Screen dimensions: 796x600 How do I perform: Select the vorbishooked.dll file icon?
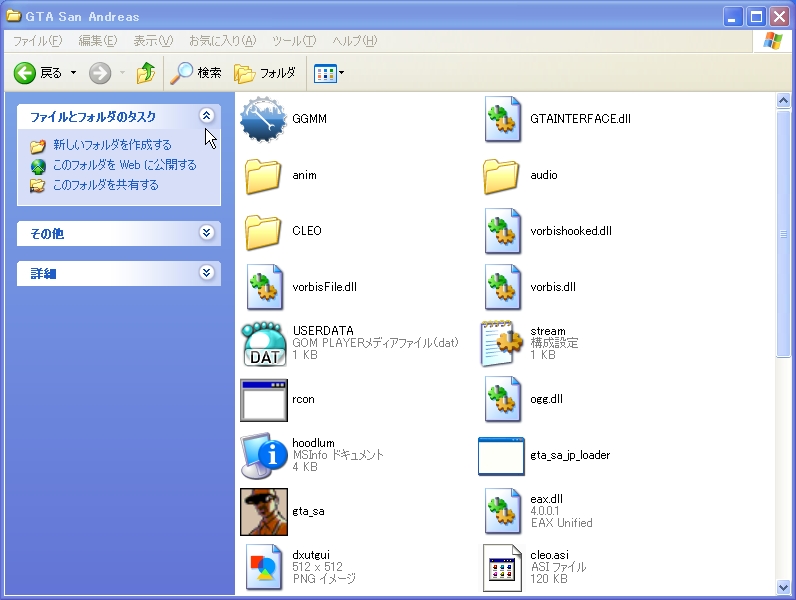click(x=502, y=231)
